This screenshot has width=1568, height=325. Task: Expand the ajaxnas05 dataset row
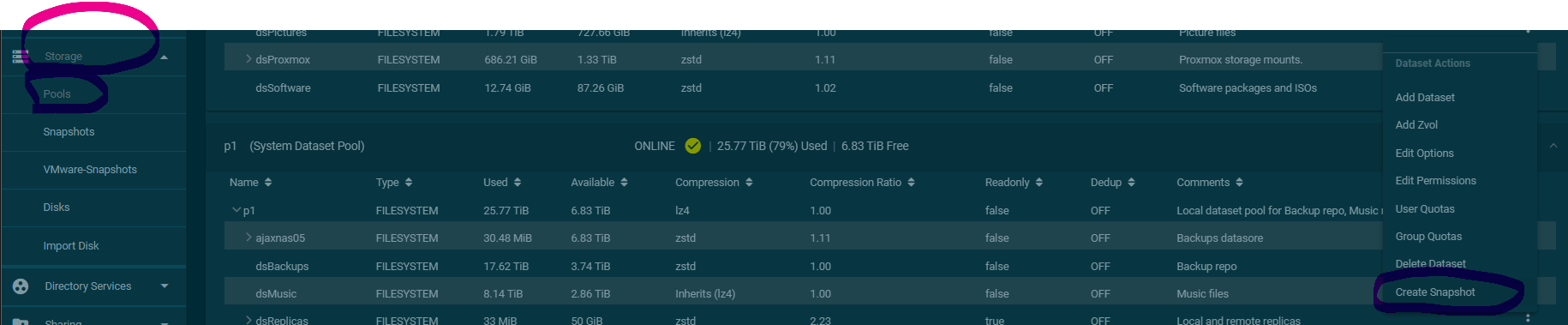248,238
